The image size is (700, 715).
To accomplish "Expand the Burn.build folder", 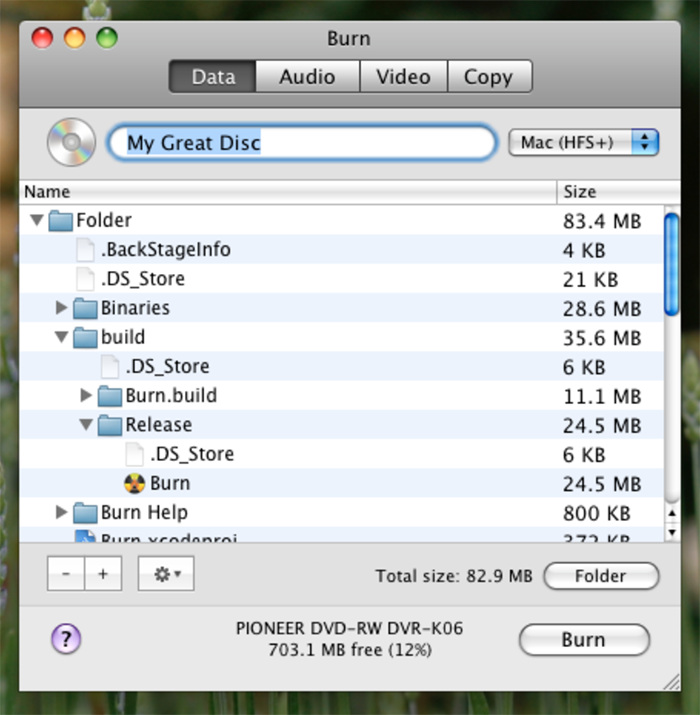I will pyautogui.click(x=87, y=396).
